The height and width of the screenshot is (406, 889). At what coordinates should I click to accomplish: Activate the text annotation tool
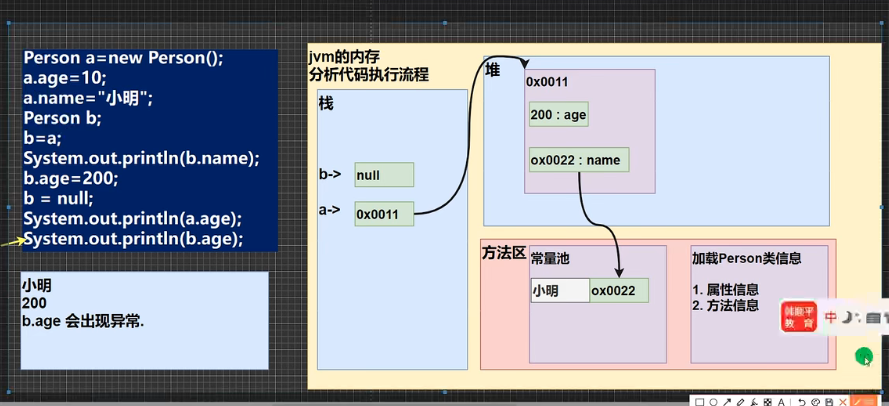pyautogui.click(x=781, y=402)
